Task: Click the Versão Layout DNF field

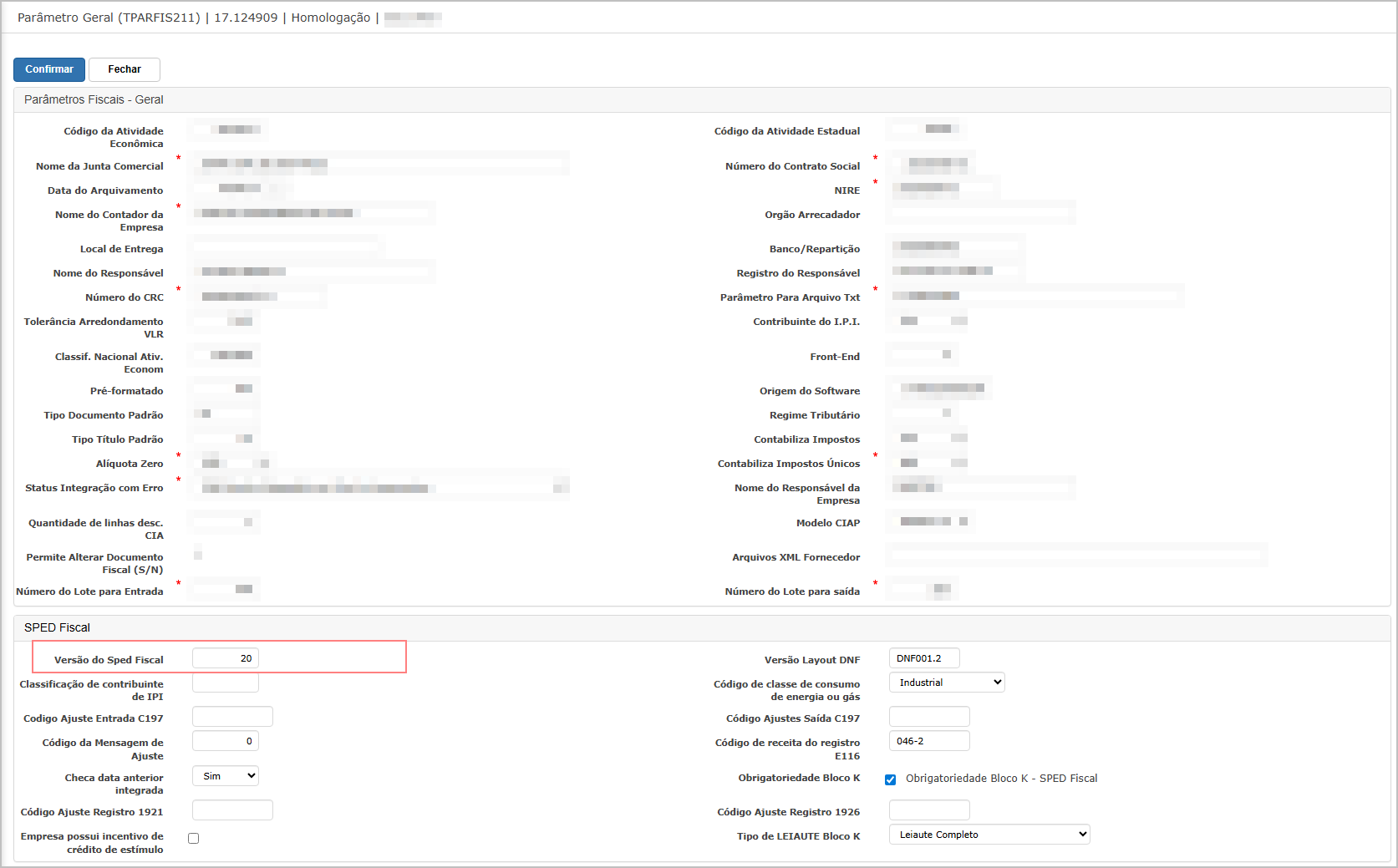Action: (924, 658)
